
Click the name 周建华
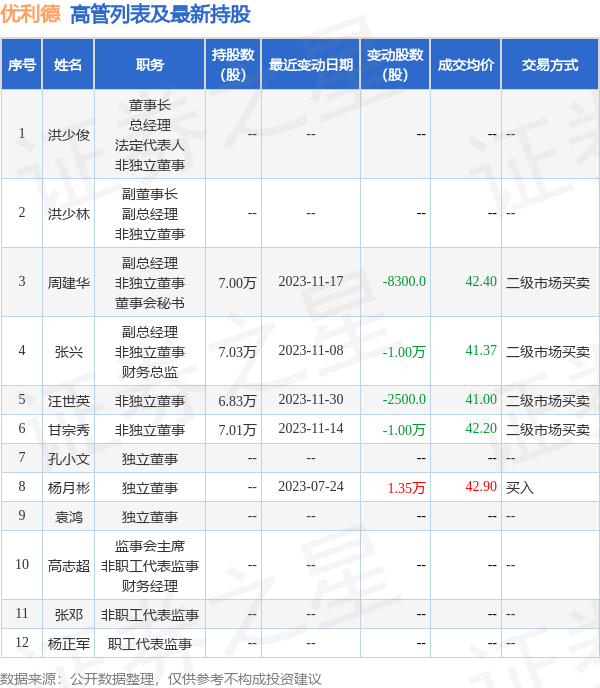click(69, 283)
